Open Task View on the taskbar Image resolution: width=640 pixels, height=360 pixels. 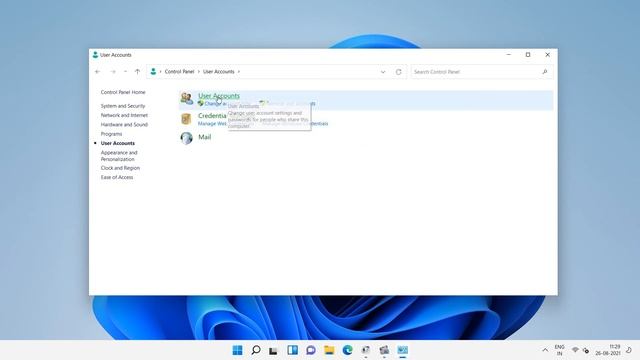(x=273, y=350)
